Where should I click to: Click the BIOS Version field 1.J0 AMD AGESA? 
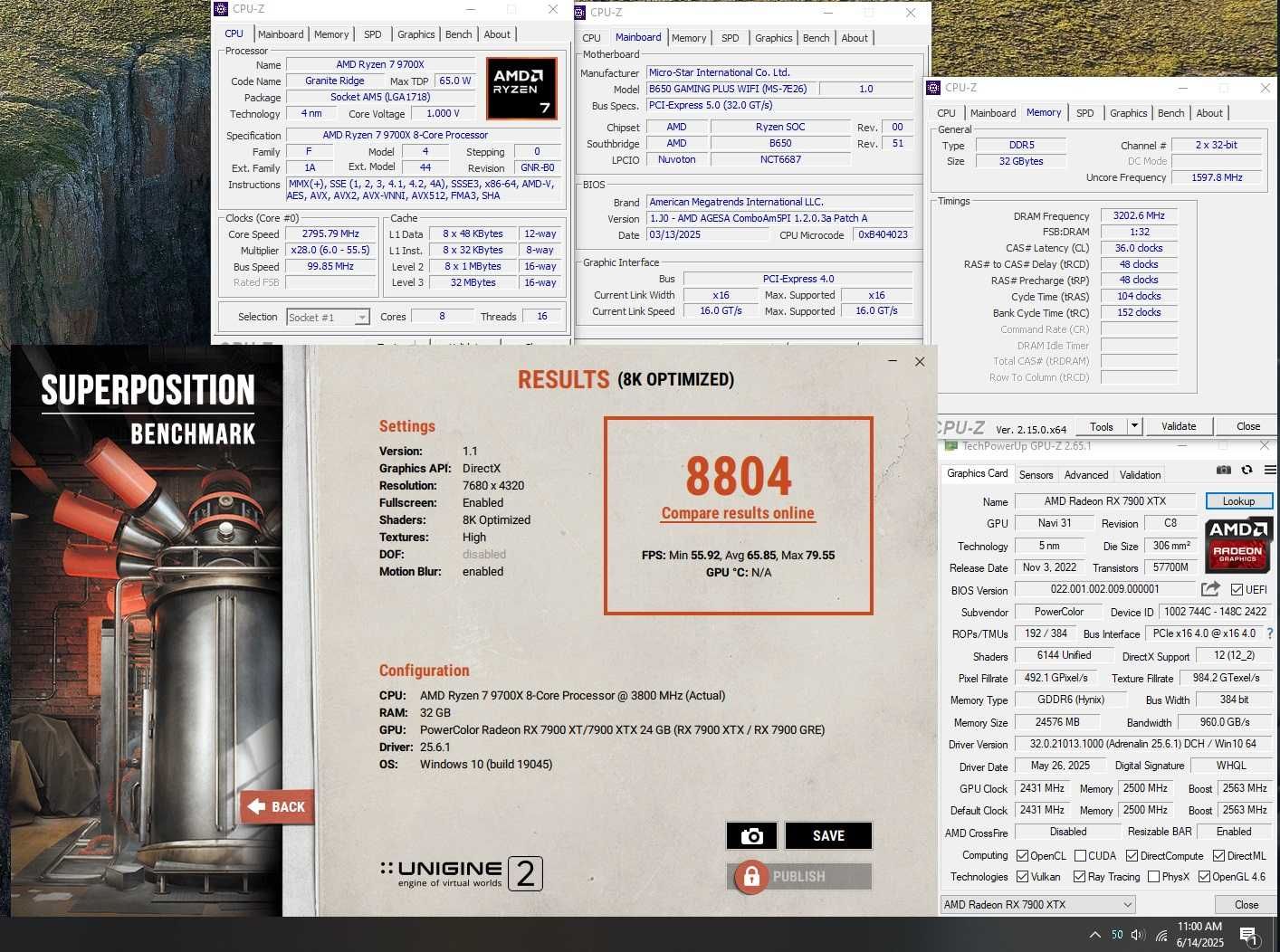779,218
